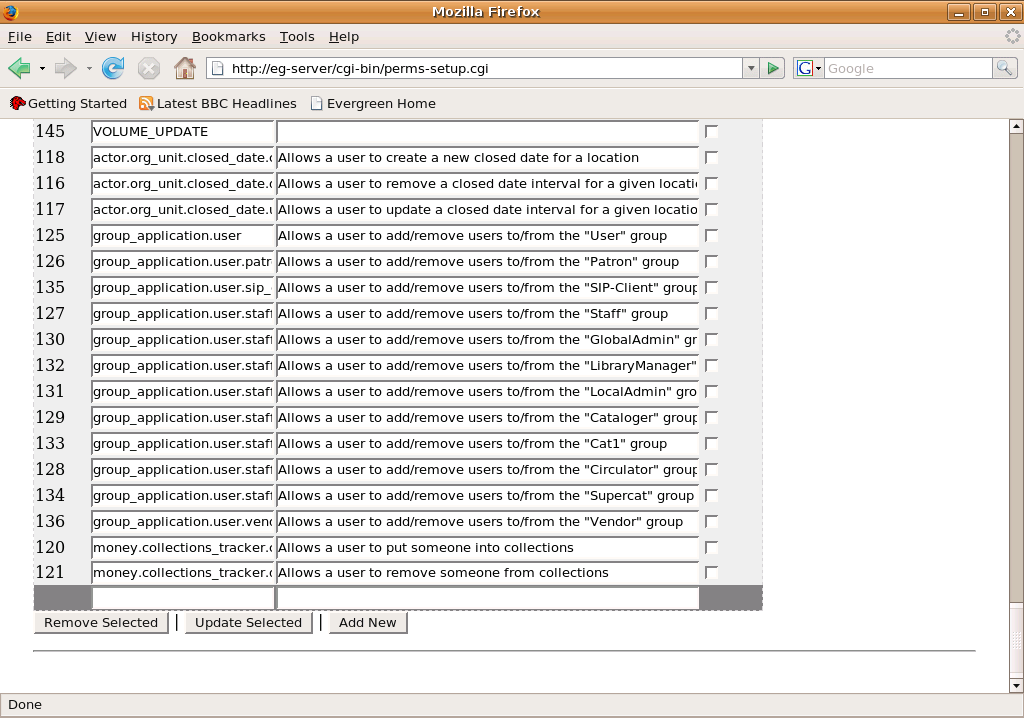Expand the URL bar history dropdown
The height and width of the screenshot is (718, 1024).
click(750, 68)
